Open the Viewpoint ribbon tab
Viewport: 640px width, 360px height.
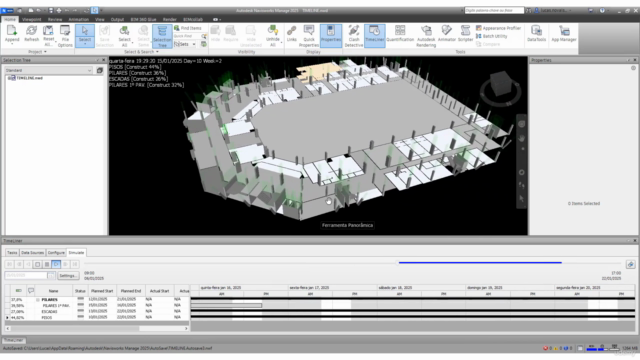(31, 19)
